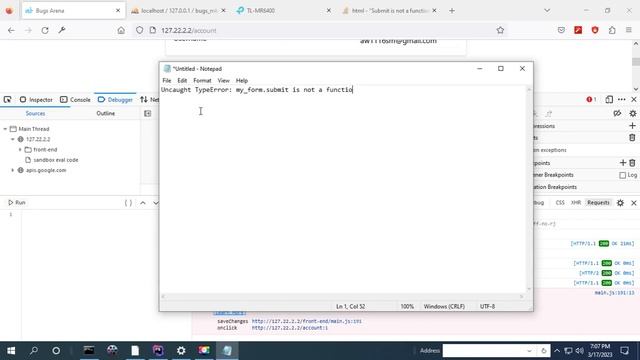Image resolution: width=640 pixels, height=360 pixels.
Task: Toggle the CSS filter in console
Action: (x=560, y=203)
